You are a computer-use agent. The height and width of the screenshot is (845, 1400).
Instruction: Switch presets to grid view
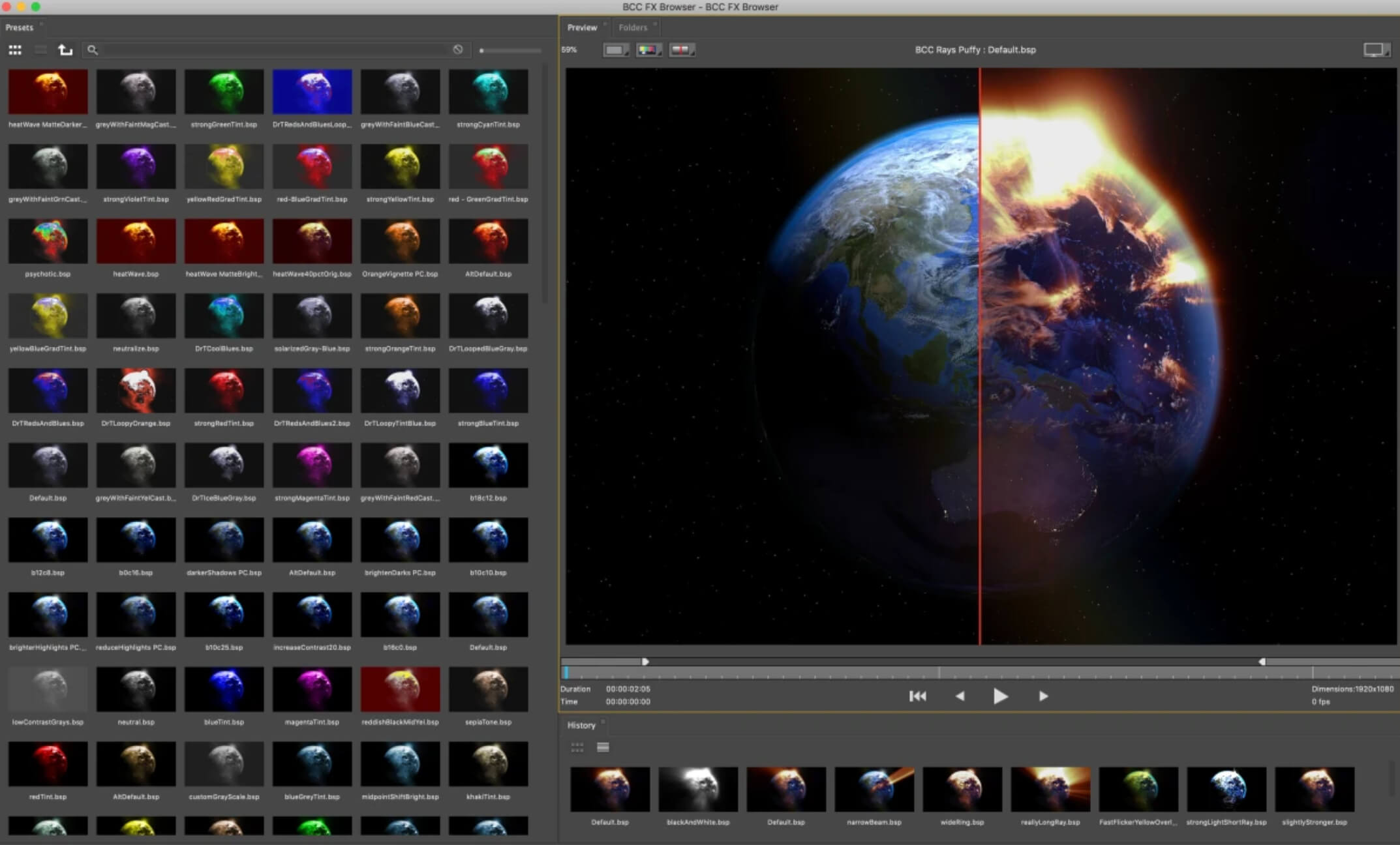click(15, 50)
